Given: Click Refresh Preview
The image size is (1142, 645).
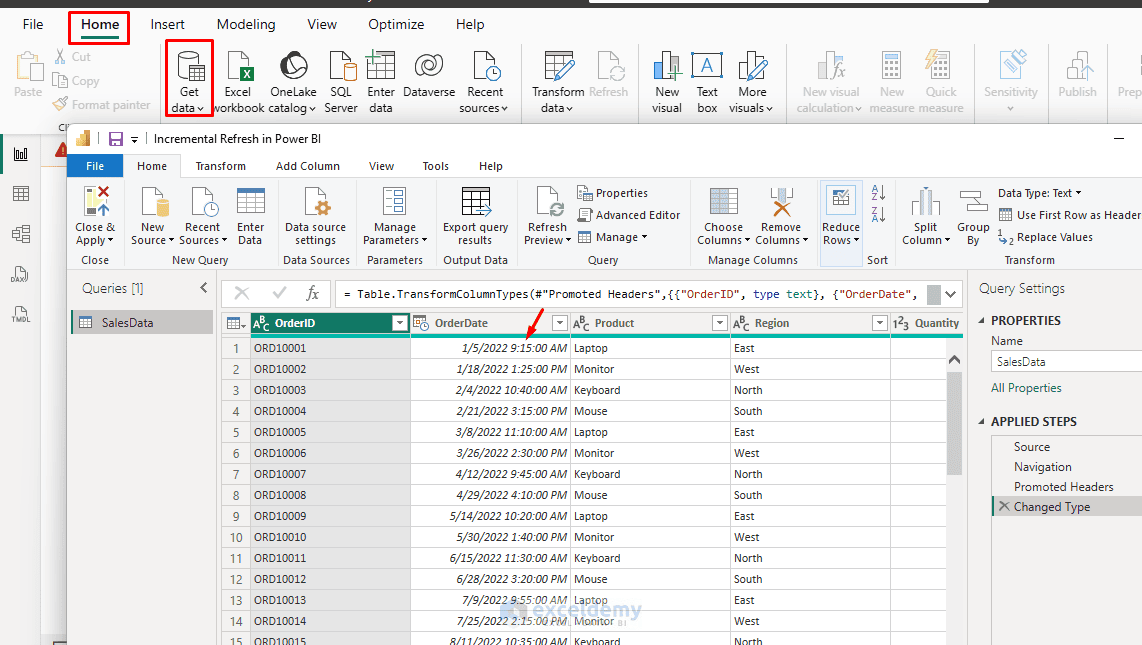Looking at the screenshot, I should pos(548,216).
